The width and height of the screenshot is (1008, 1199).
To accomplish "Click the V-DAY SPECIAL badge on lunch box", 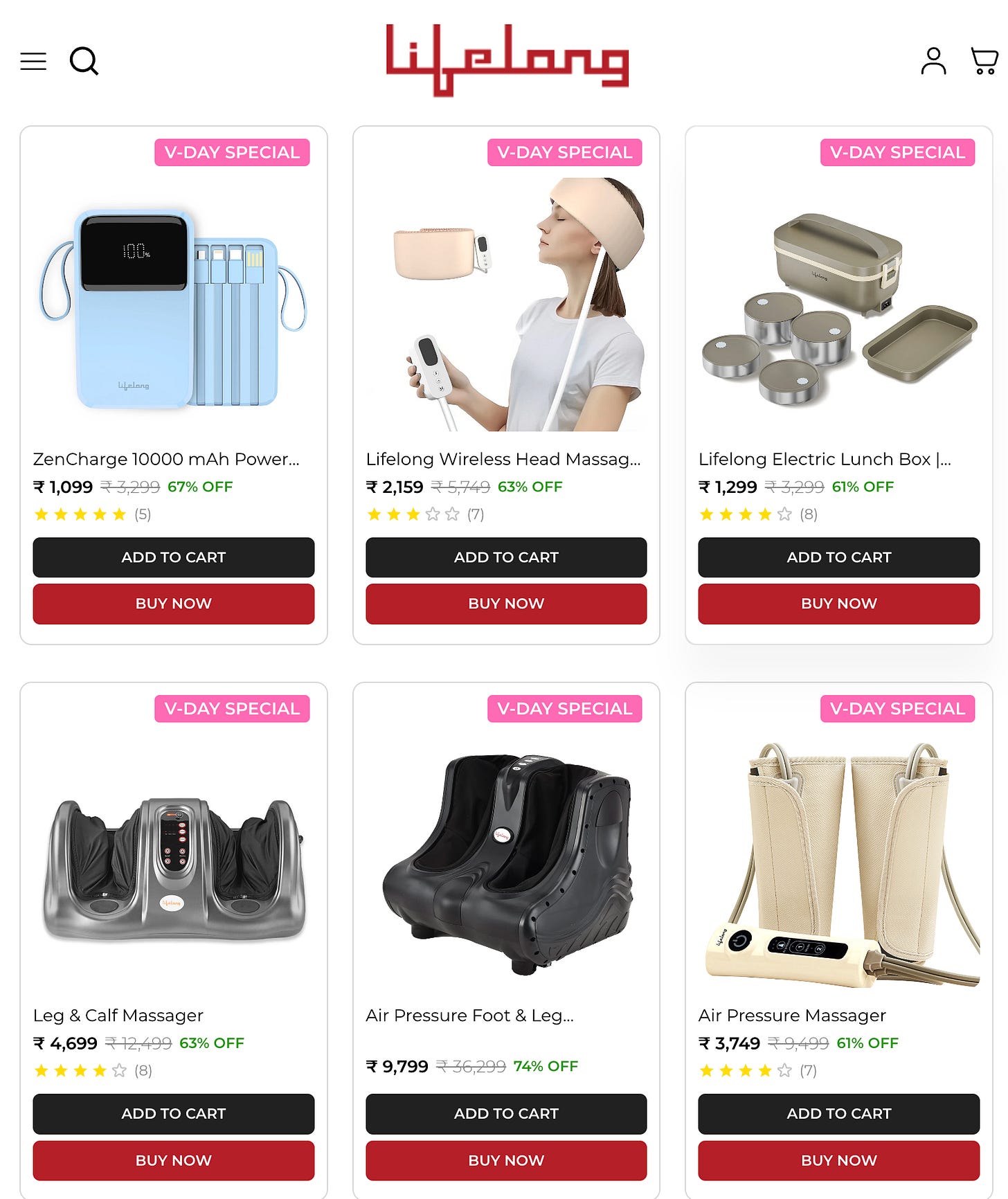I will [897, 152].
